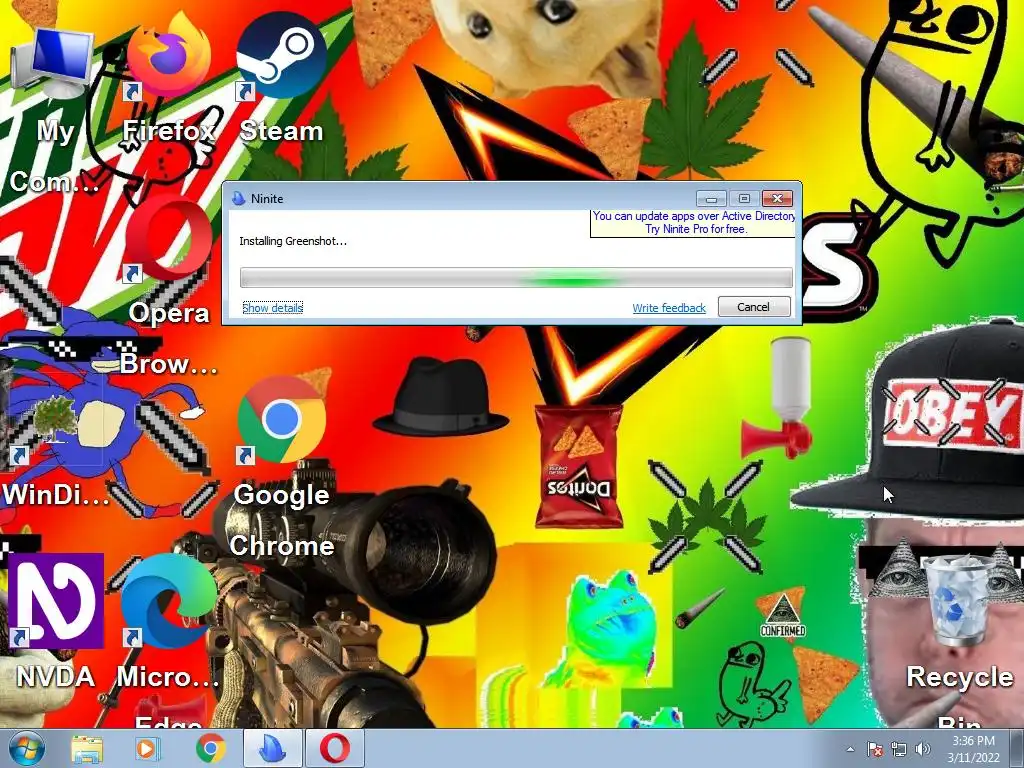This screenshot has height=768, width=1024.
Task: Click the Ninite title bar icon
Action: pyautogui.click(x=239, y=199)
